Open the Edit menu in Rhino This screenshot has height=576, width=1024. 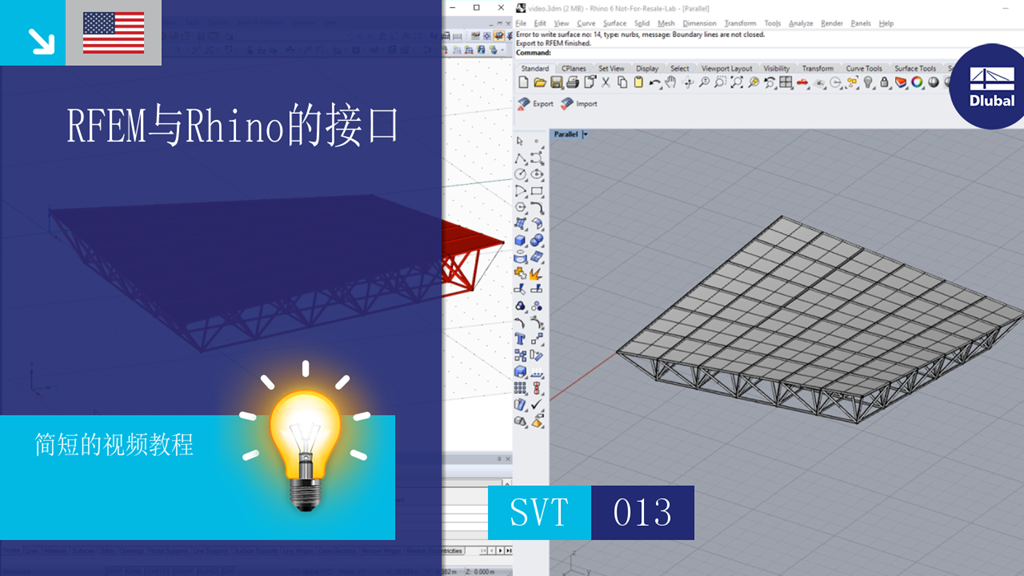click(x=540, y=24)
